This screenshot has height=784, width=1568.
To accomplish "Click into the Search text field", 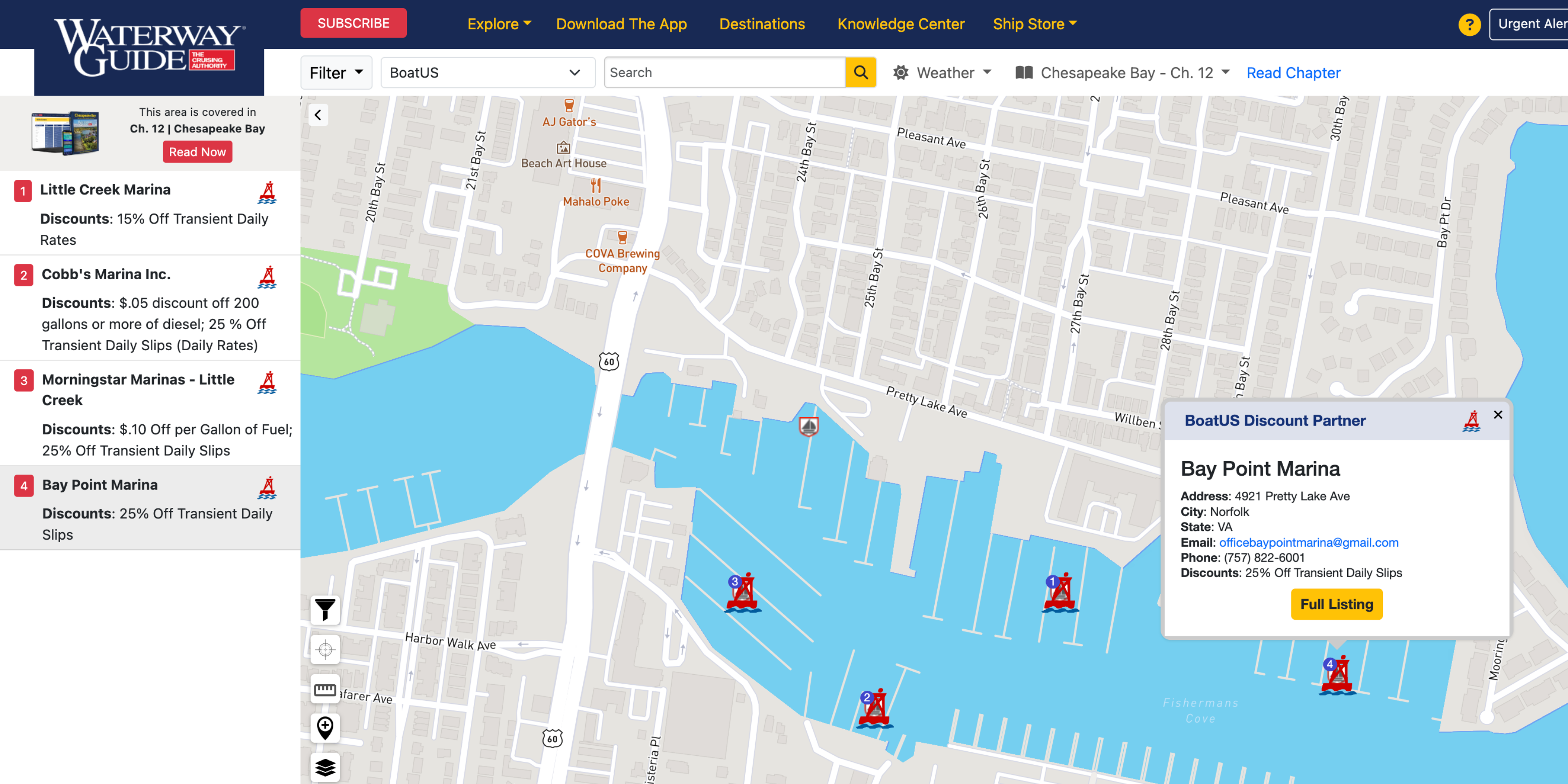I will point(724,72).
